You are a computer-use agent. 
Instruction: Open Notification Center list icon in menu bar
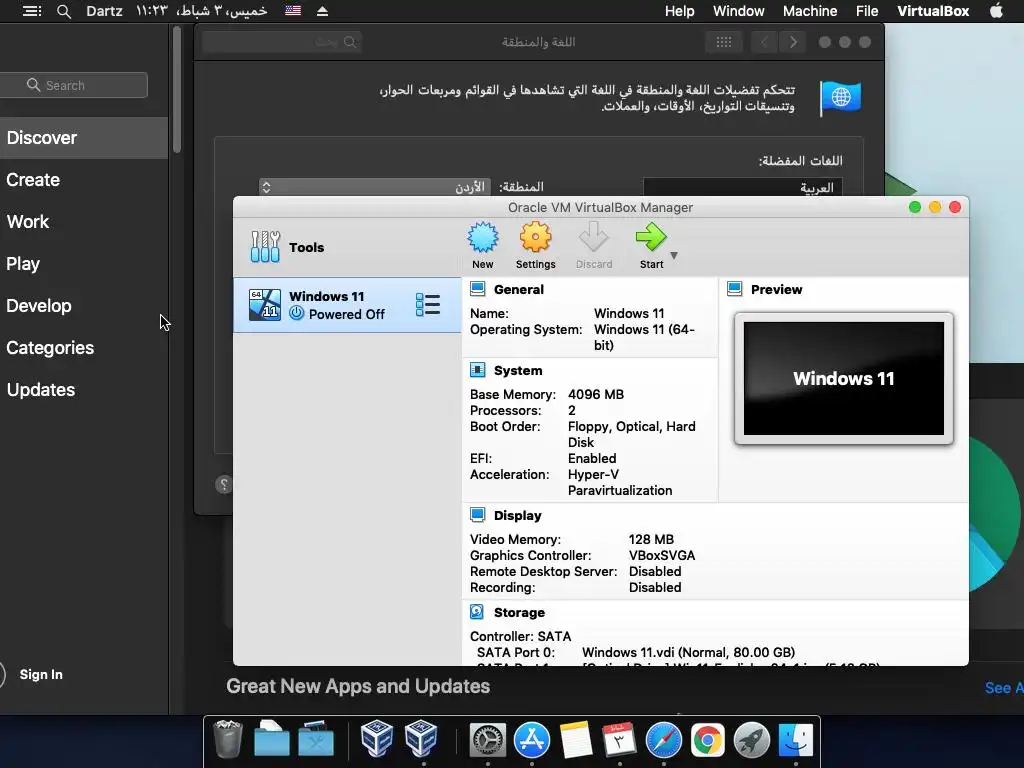tap(31, 11)
